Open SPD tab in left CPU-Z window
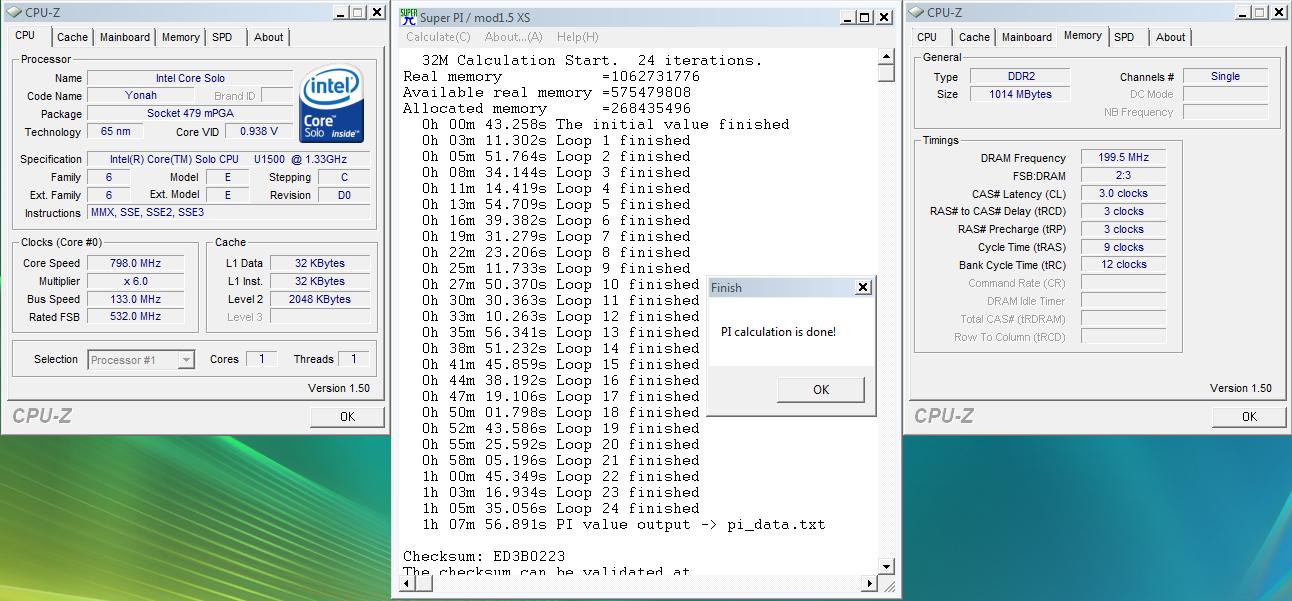The height and width of the screenshot is (601, 1292). (x=222, y=37)
